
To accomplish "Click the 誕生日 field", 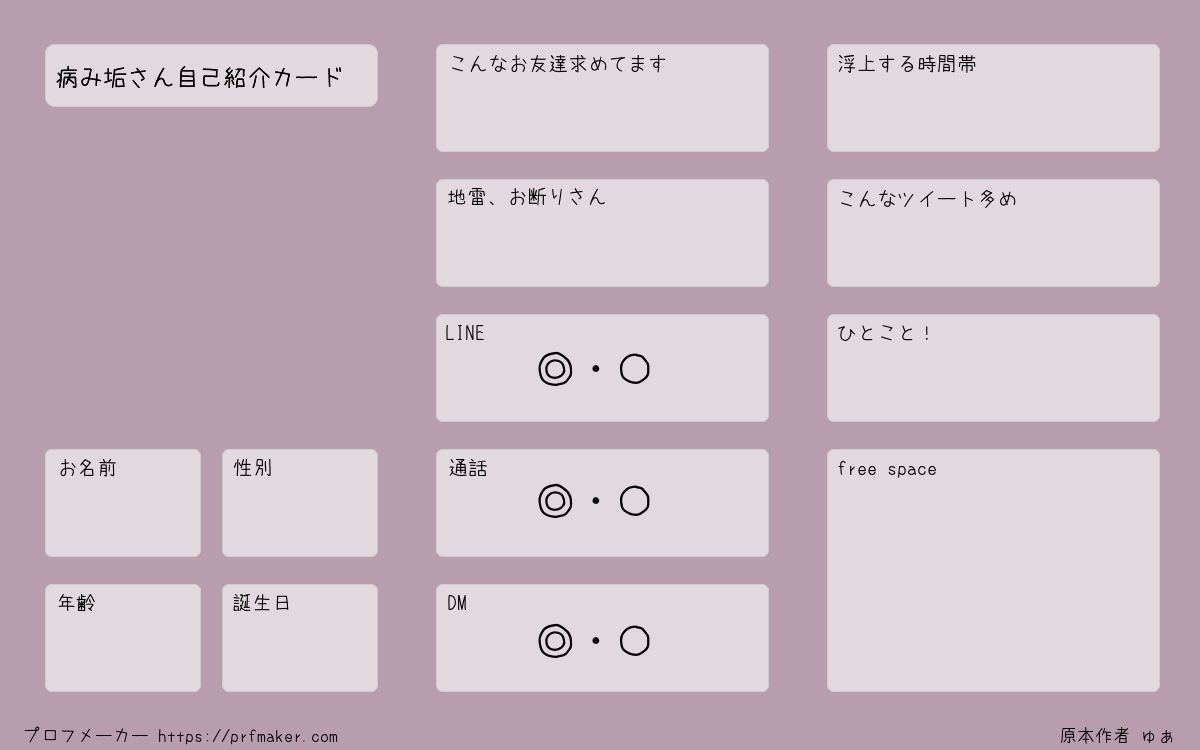I will pyautogui.click(x=300, y=638).
